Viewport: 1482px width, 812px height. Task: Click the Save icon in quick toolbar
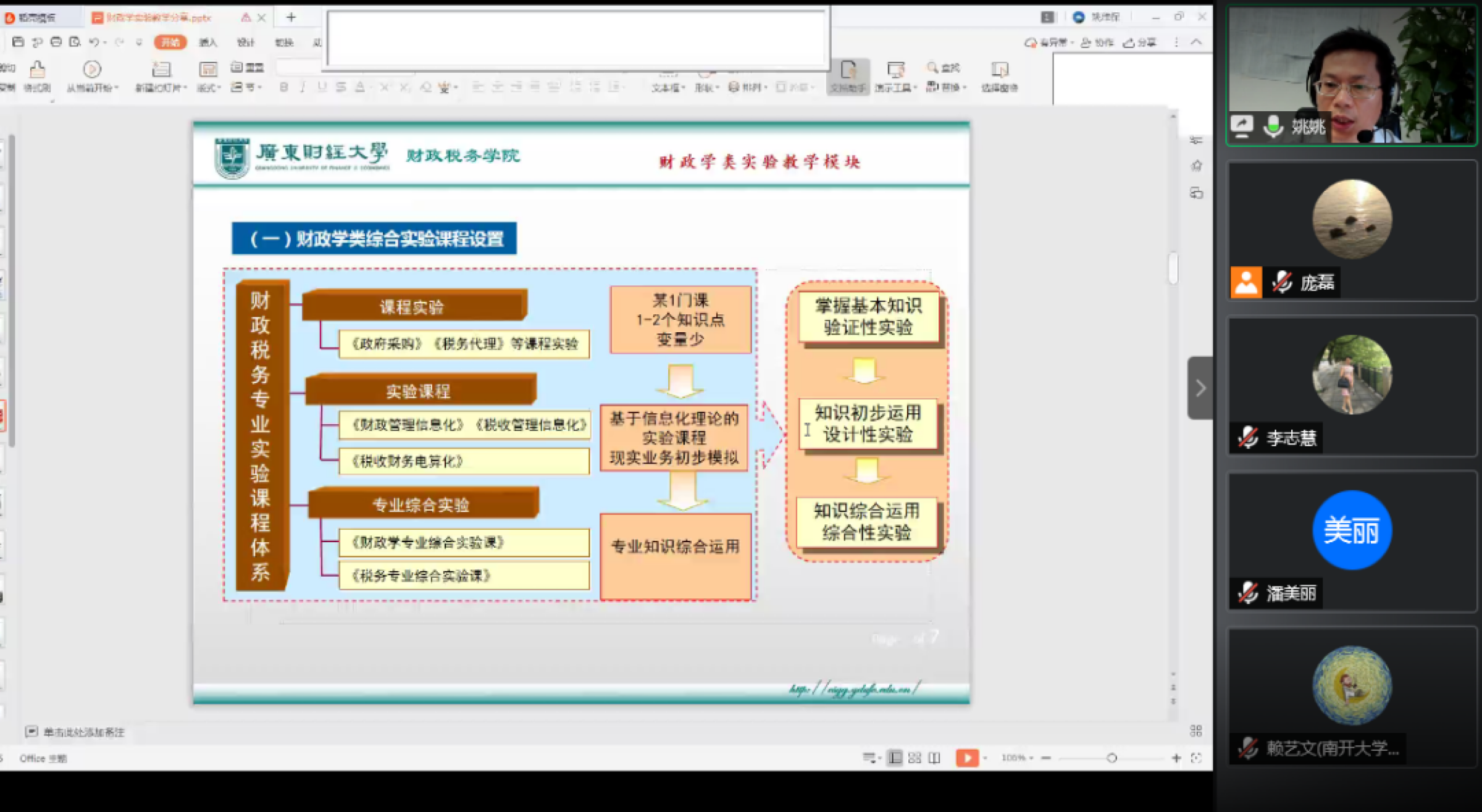click(18, 42)
